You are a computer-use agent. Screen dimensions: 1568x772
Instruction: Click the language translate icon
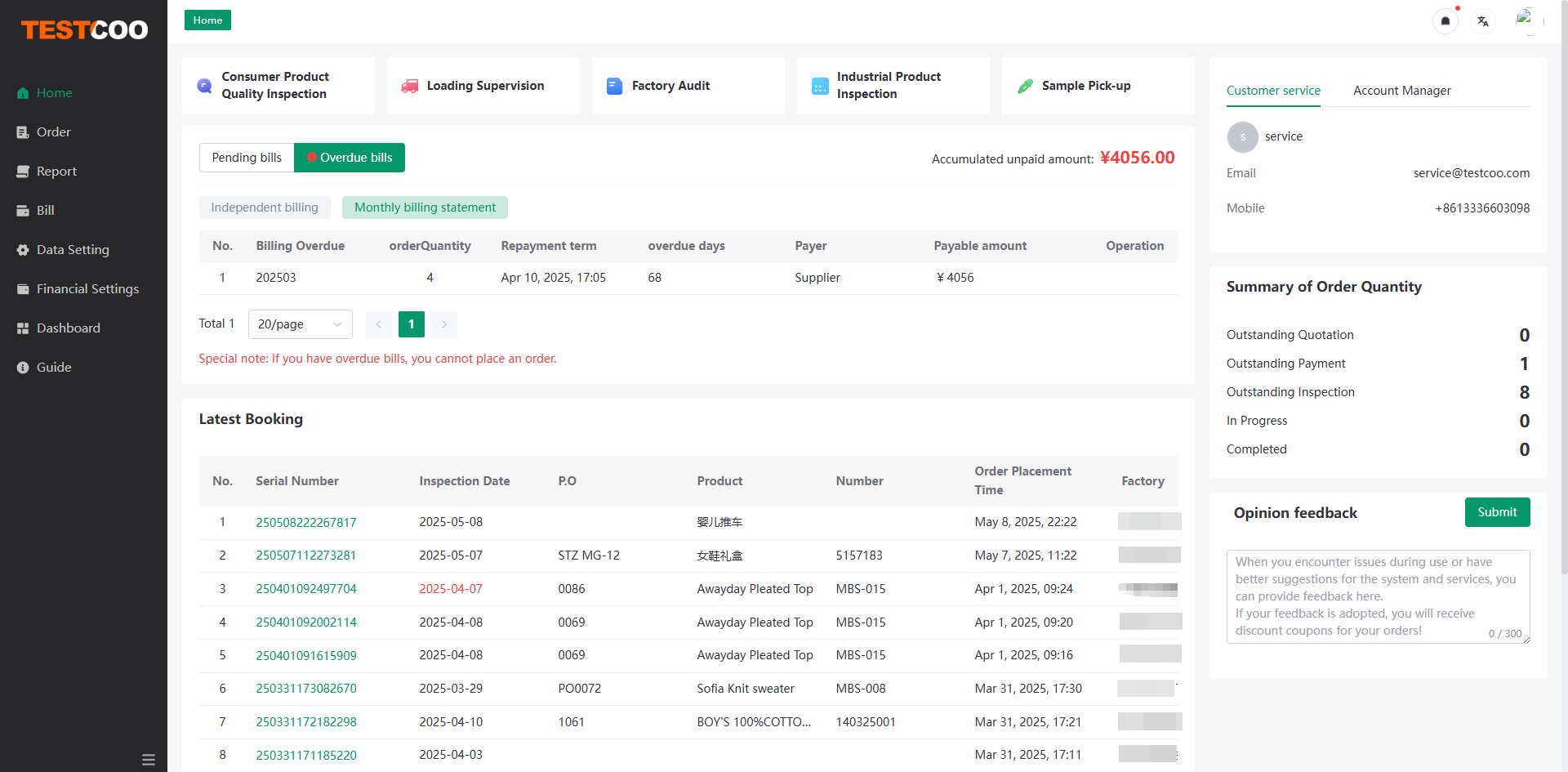(x=1483, y=21)
